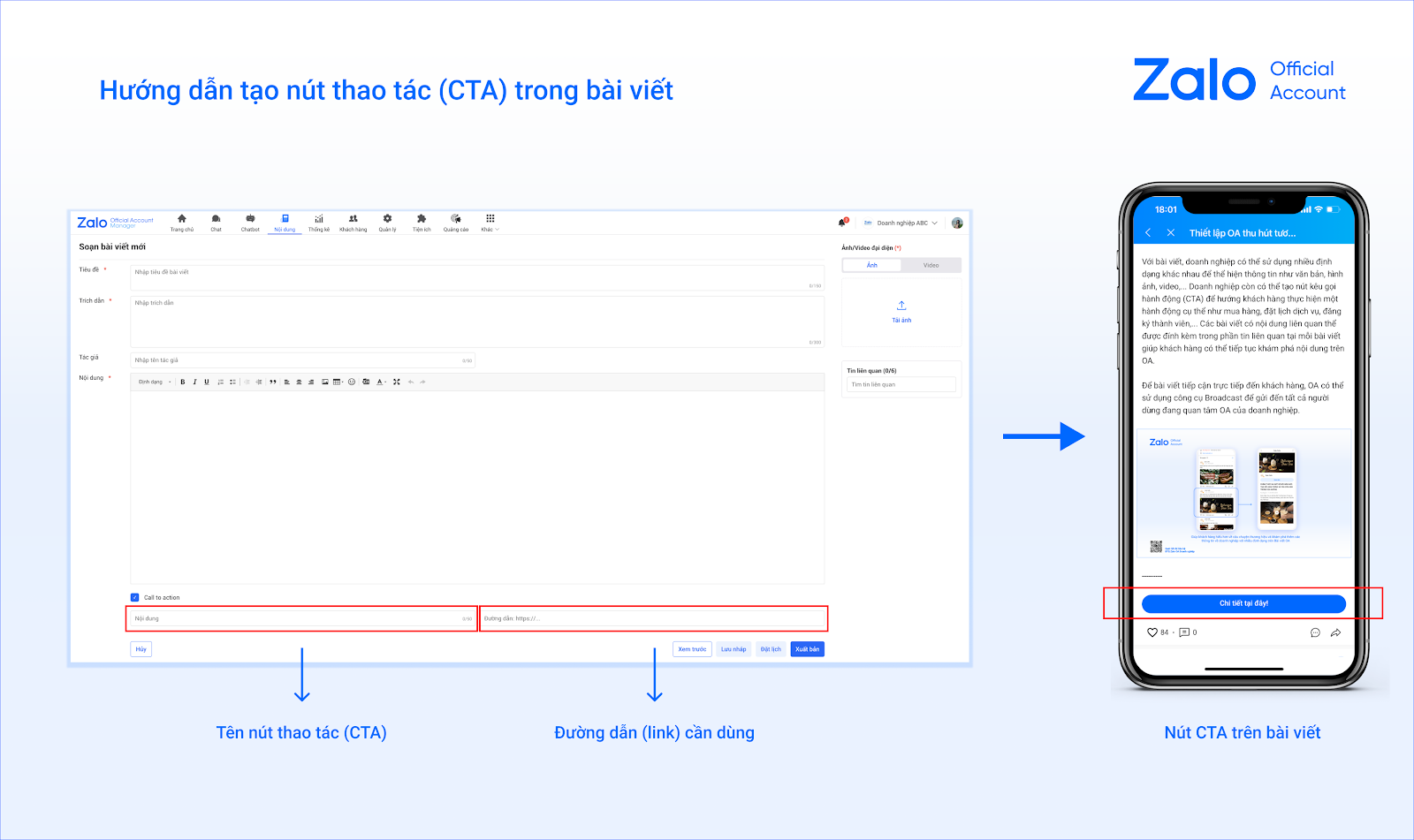Viewport: 1414px width, 840px height.
Task: Click the notification bell icon
Action: point(842,223)
